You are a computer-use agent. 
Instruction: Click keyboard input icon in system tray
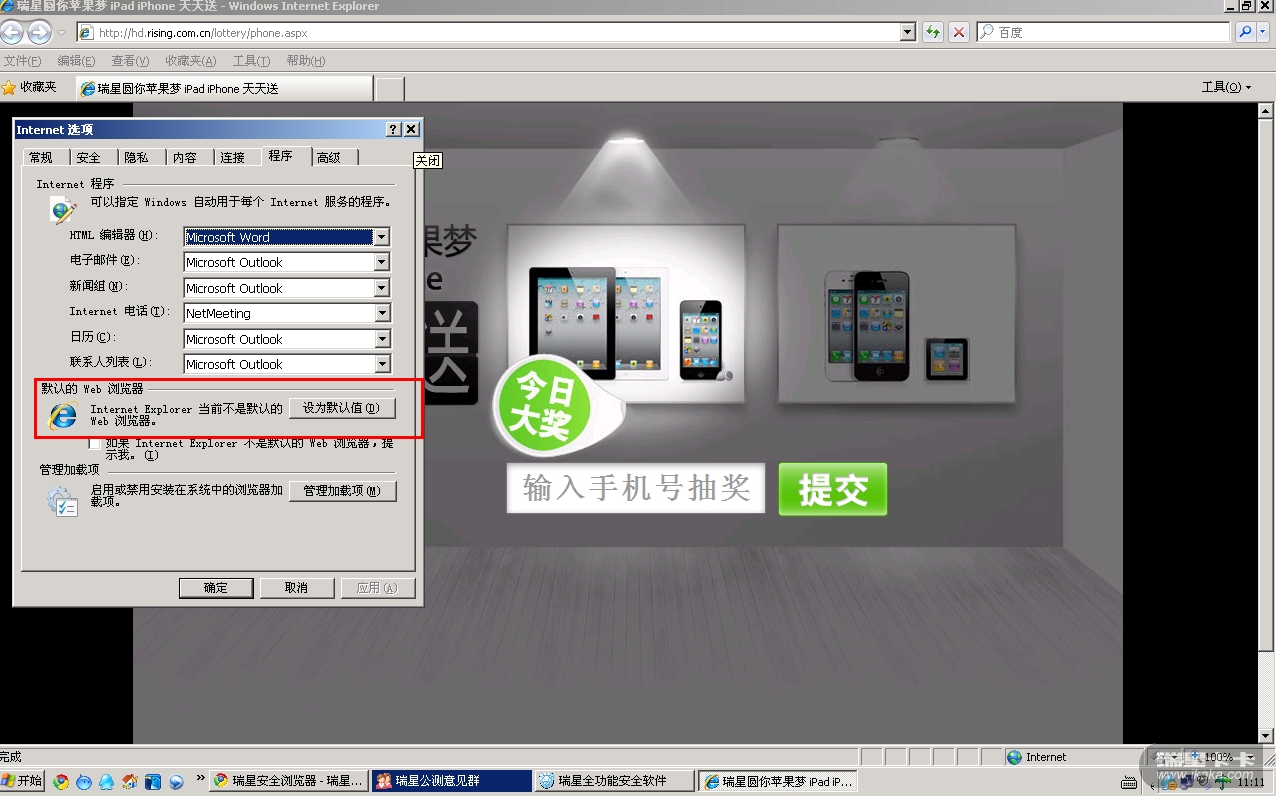pos(1130,782)
